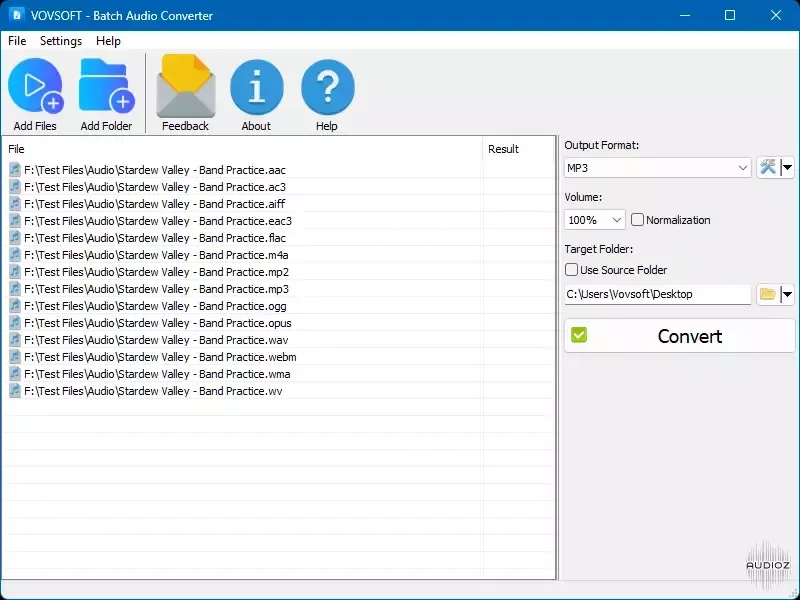Click music icon of Band Practice.wma row
The width and height of the screenshot is (800, 600).
(15, 374)
